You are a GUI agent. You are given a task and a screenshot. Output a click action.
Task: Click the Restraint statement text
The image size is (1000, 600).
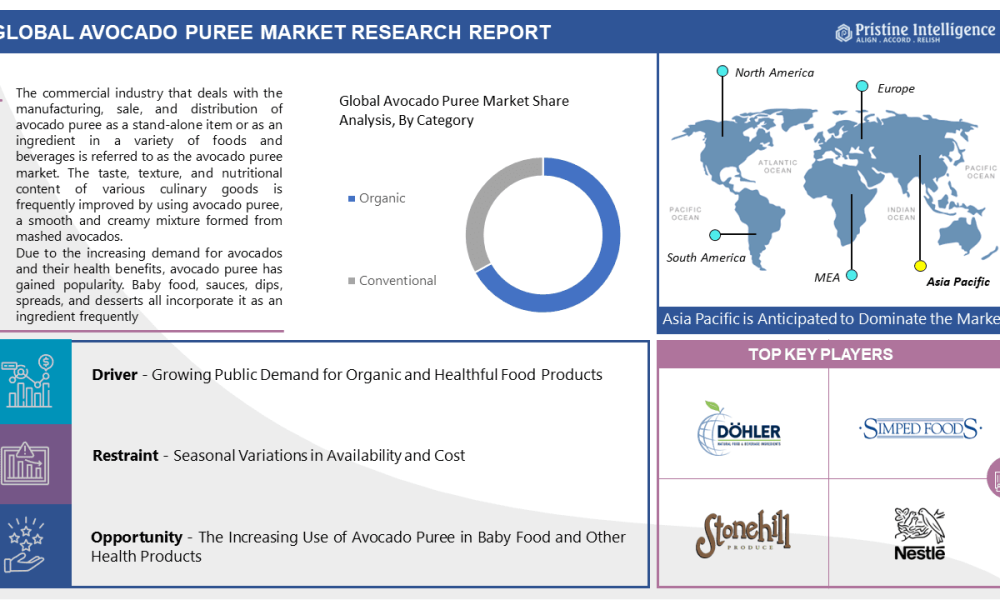279,456
